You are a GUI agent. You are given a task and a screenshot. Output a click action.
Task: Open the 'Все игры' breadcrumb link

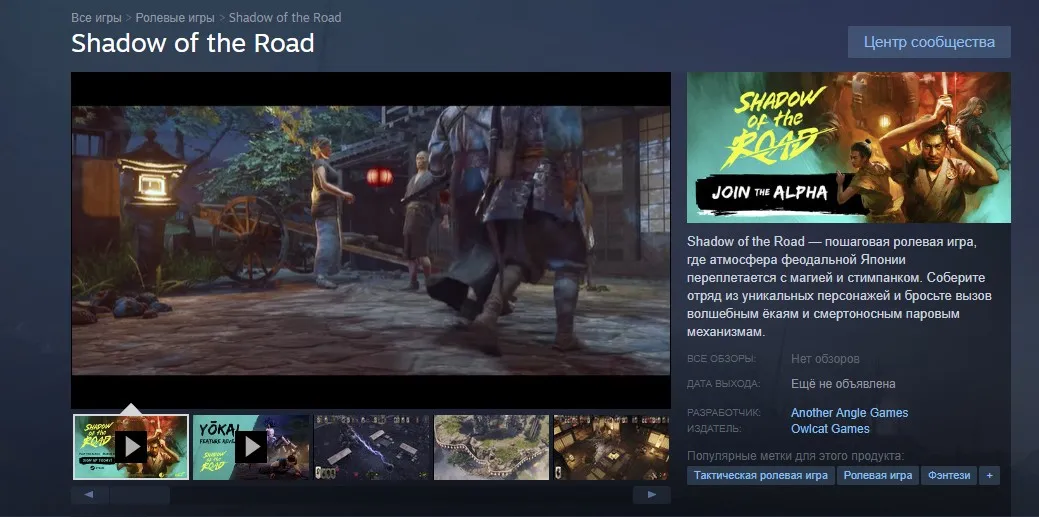pyautogui.click(x=96, y=17)
